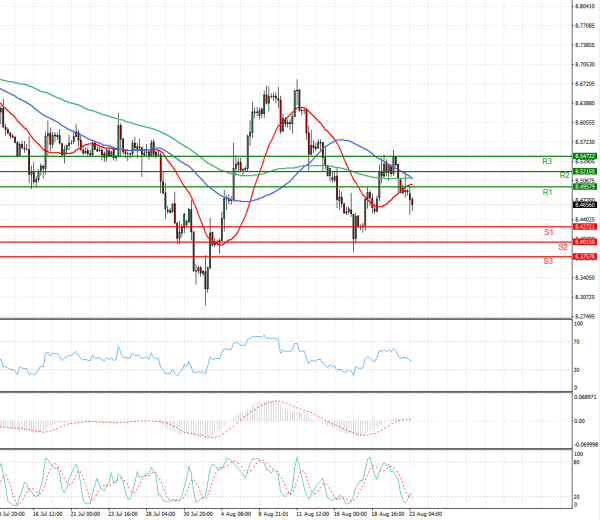Click the 8.63880 price axis value

(x=585, y=103)
